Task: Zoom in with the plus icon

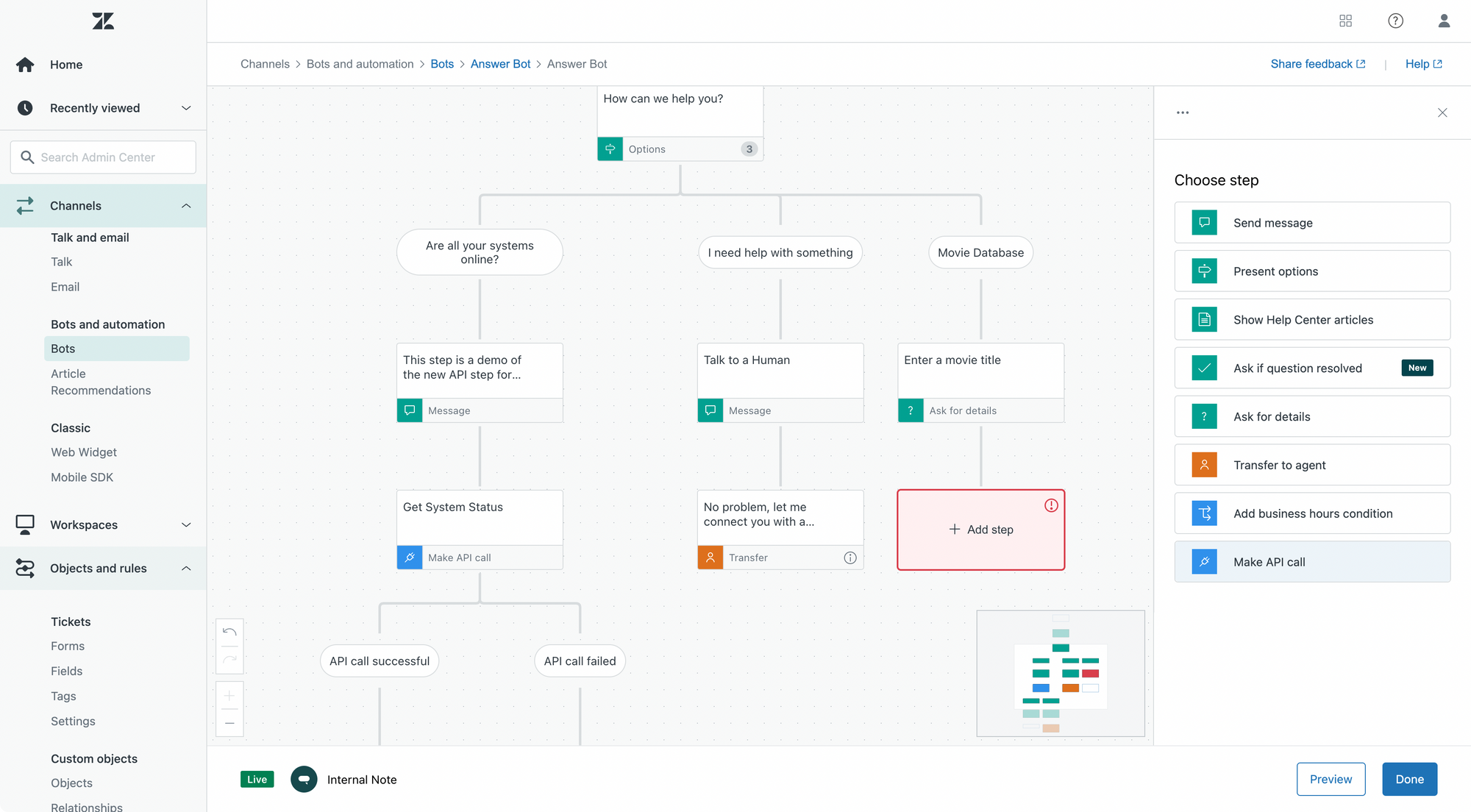Action: click(229, 696)
